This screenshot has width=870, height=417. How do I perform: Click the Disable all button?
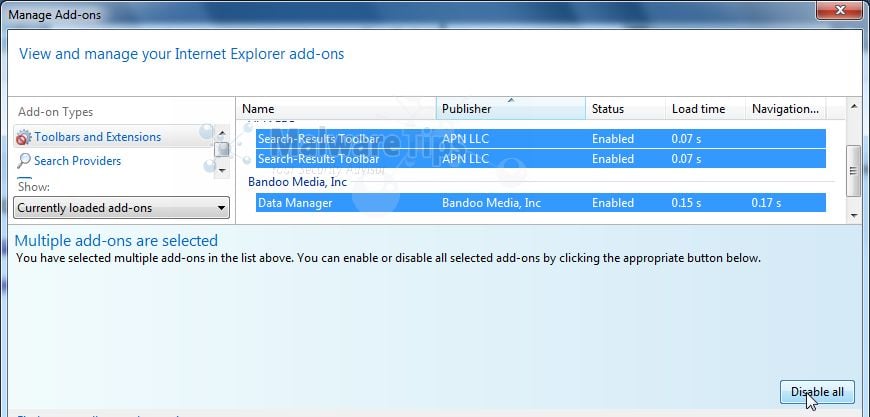coord(817,392)
